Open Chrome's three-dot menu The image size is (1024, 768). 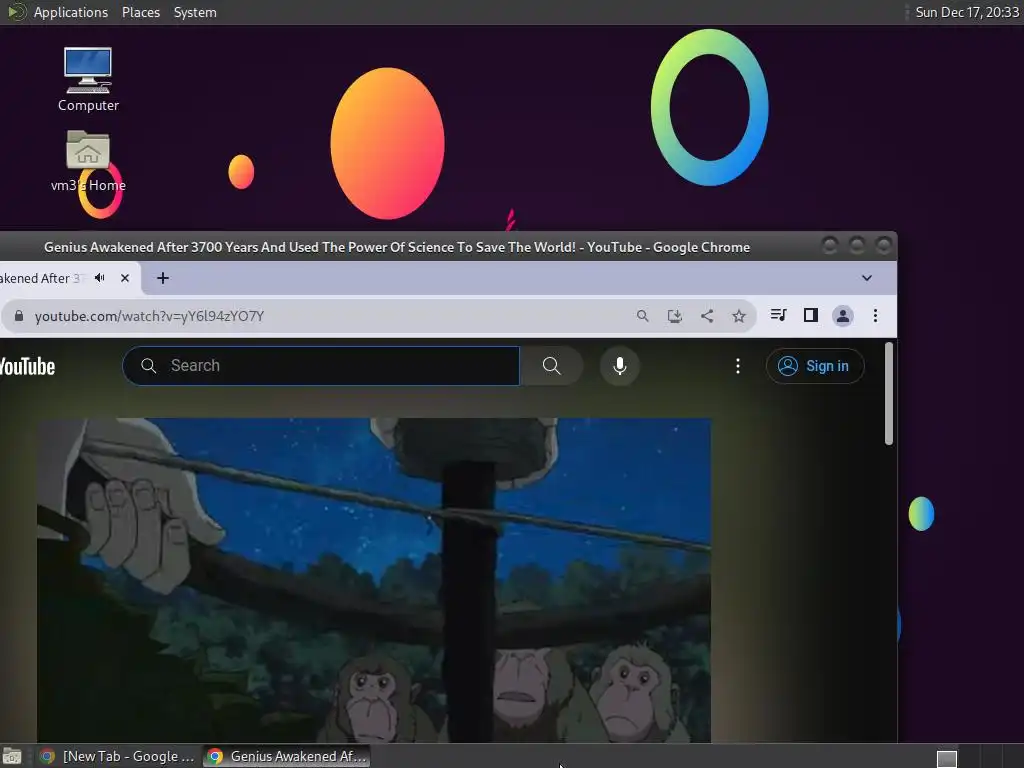click(x=875, y=316)
